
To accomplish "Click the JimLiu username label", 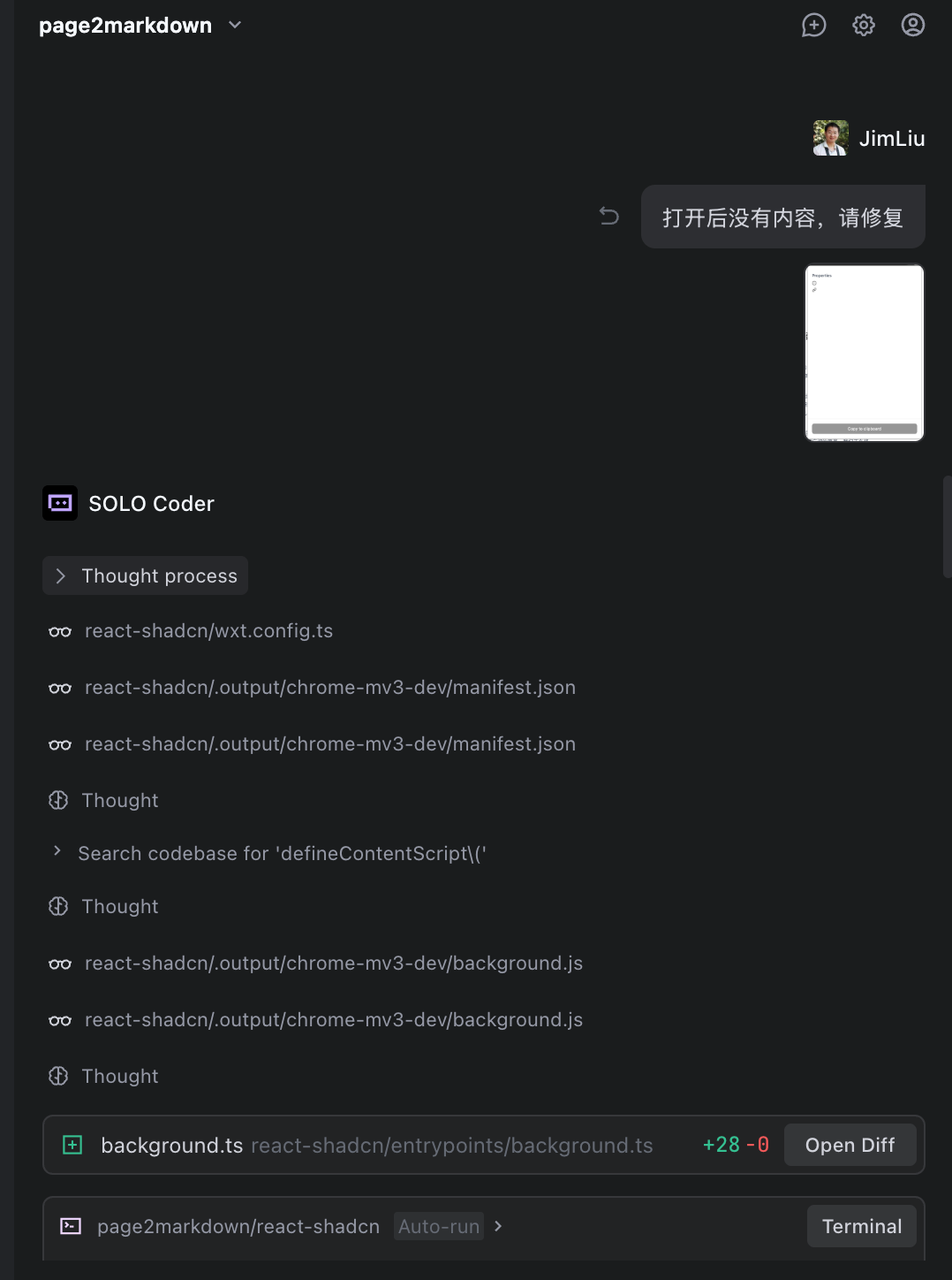I will click(891, 138).
